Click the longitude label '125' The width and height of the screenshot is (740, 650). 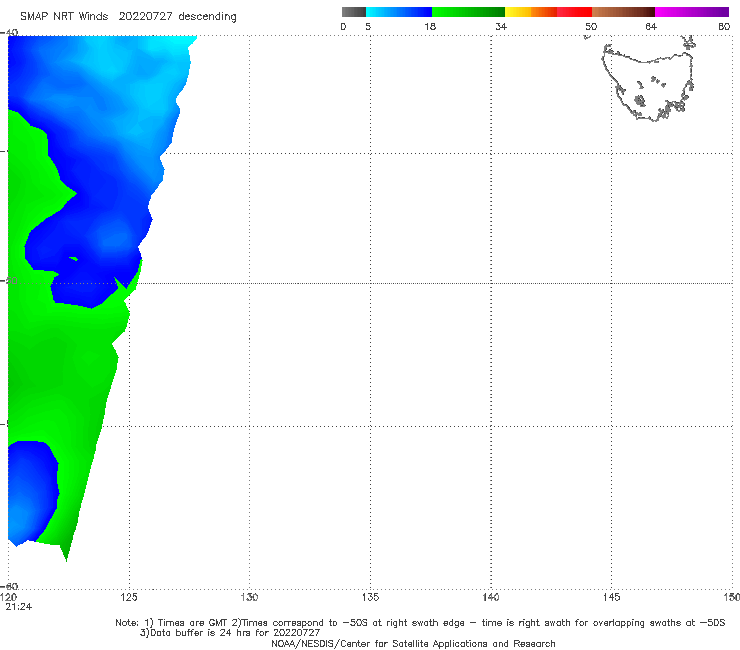point(129,598)
